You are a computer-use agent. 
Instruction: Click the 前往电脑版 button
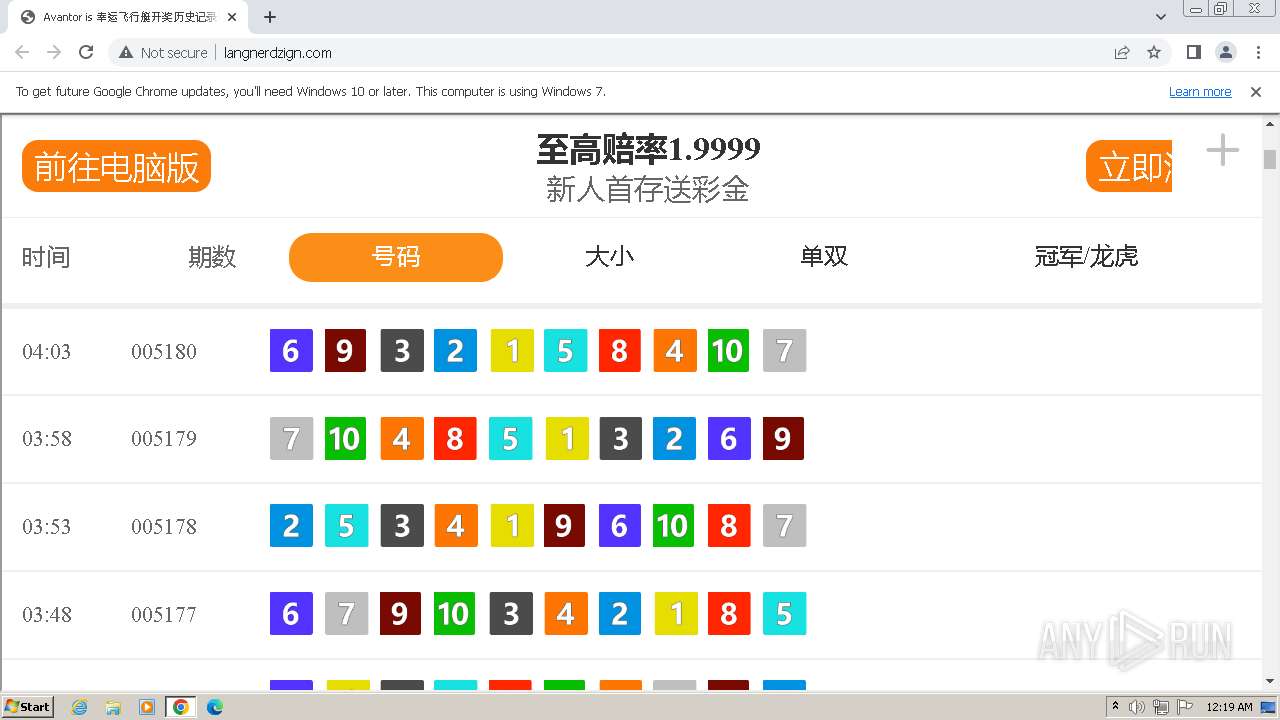pyautogui.click(x=116, y=166)
